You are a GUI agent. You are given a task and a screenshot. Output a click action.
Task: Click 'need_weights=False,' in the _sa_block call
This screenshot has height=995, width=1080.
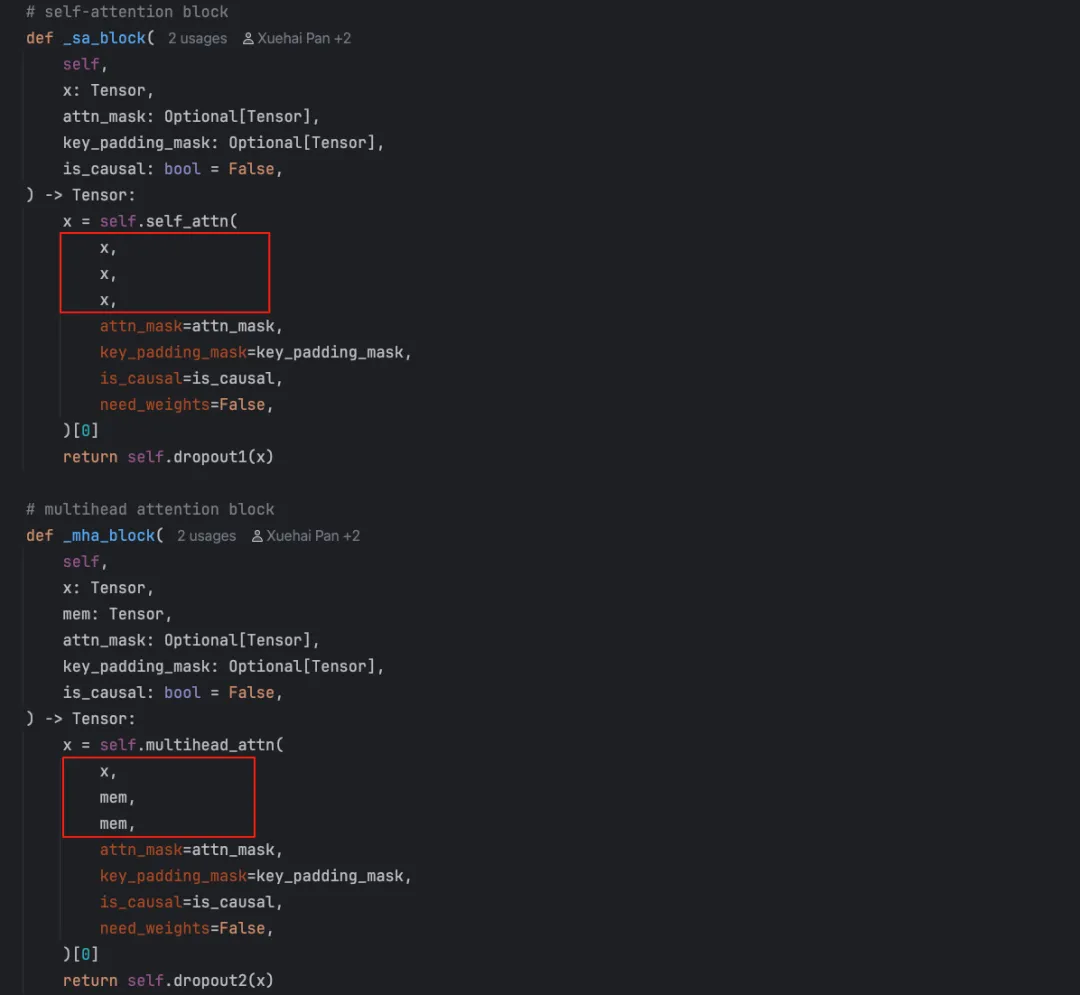tap(187, 405)
